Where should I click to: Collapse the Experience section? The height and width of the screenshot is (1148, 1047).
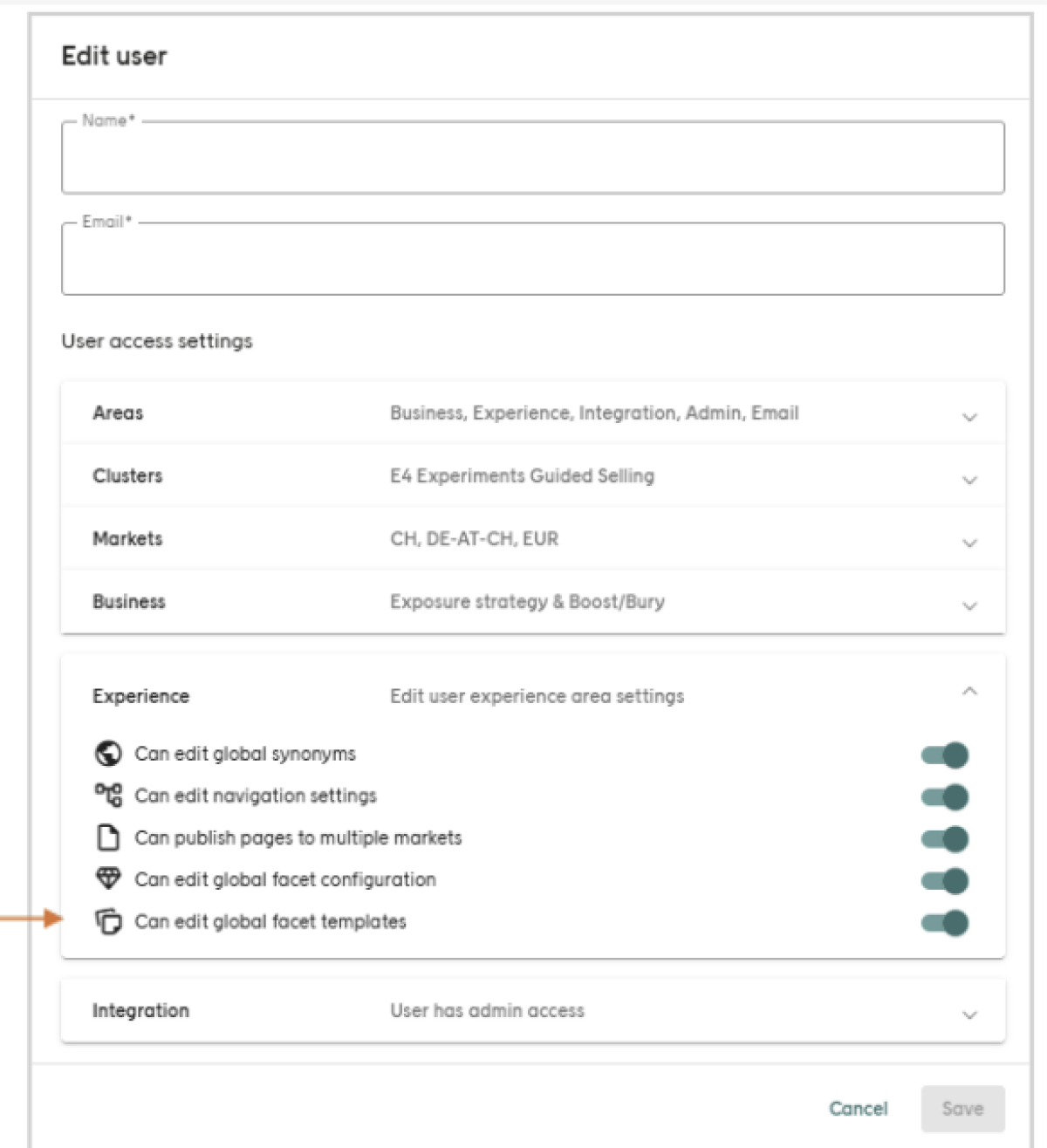pos(969,692)
